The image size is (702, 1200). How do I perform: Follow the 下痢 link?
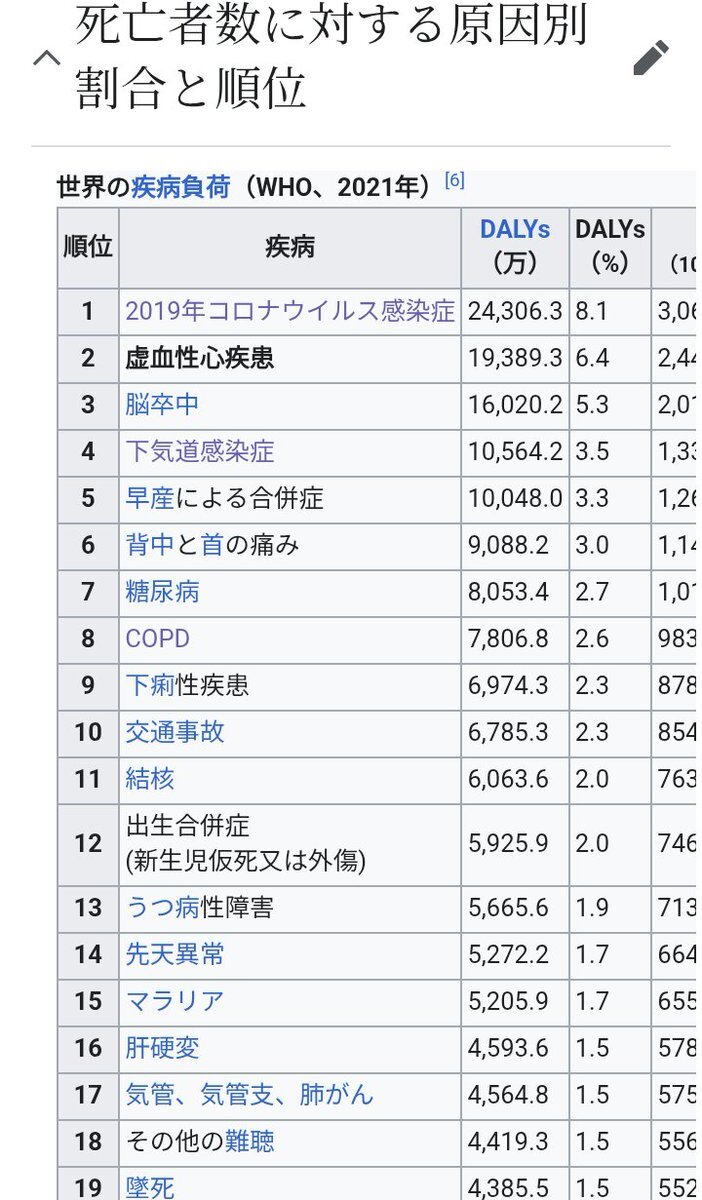tap(150, 685)
